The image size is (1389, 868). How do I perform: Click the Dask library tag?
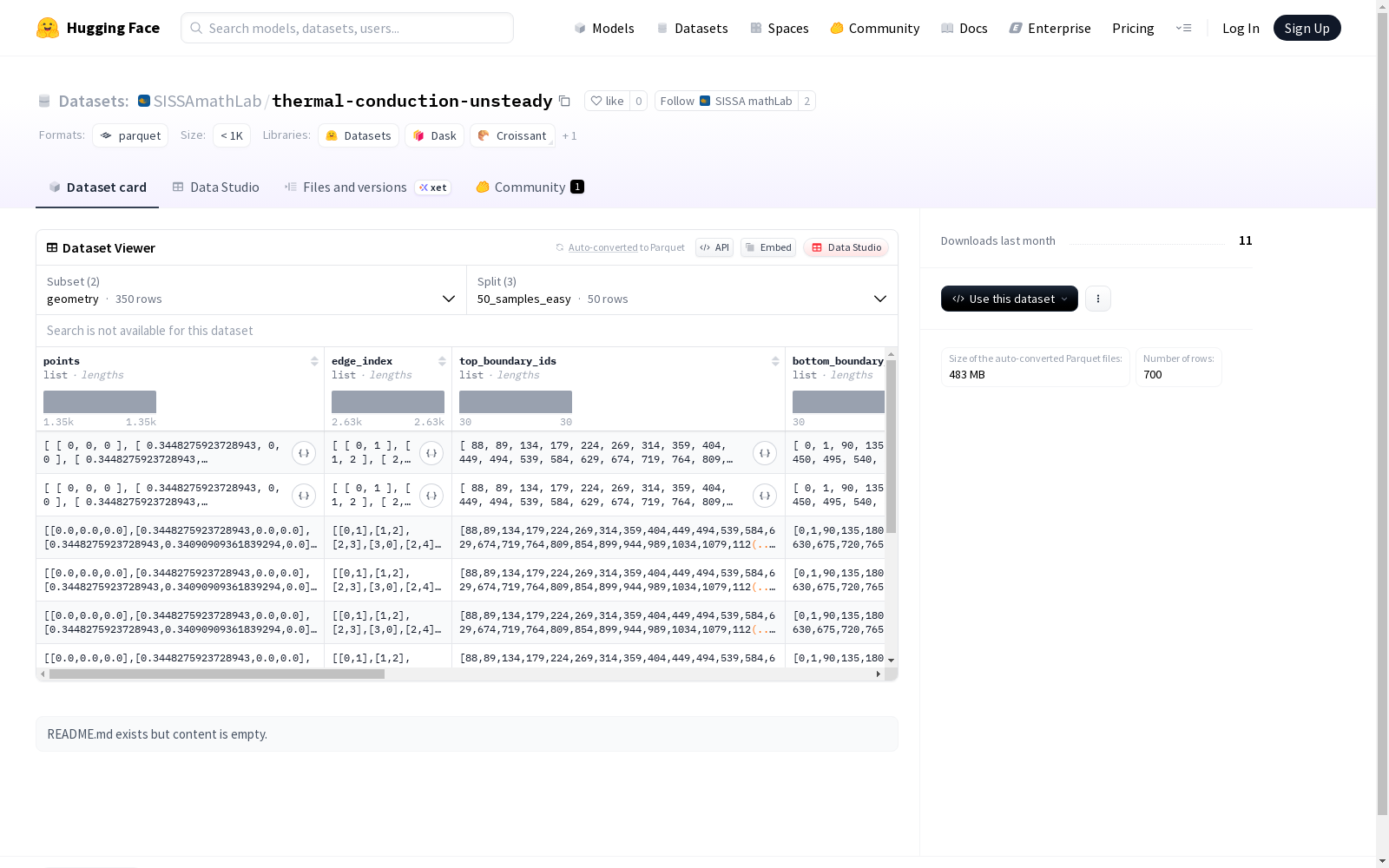pos(435,135)
